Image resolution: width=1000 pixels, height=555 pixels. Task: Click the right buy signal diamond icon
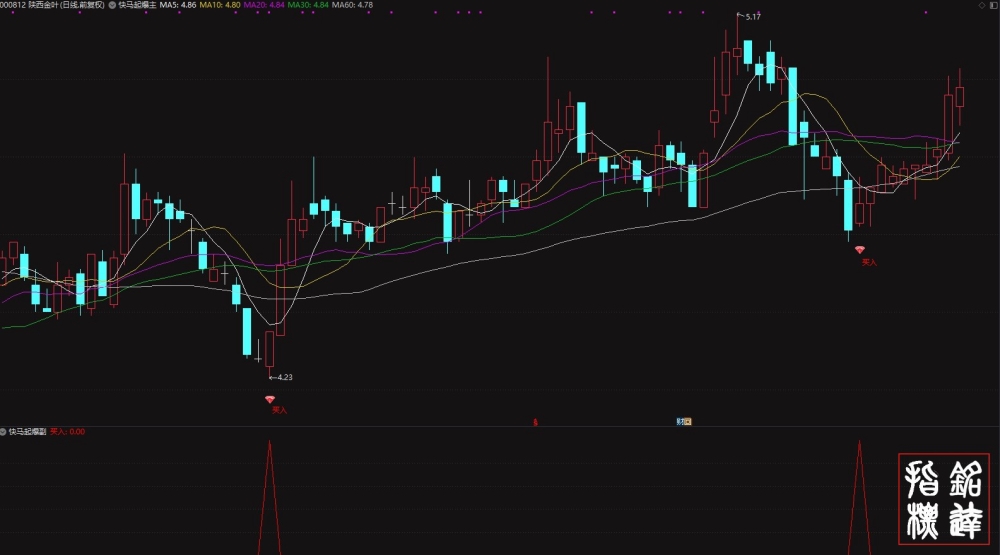860,250
